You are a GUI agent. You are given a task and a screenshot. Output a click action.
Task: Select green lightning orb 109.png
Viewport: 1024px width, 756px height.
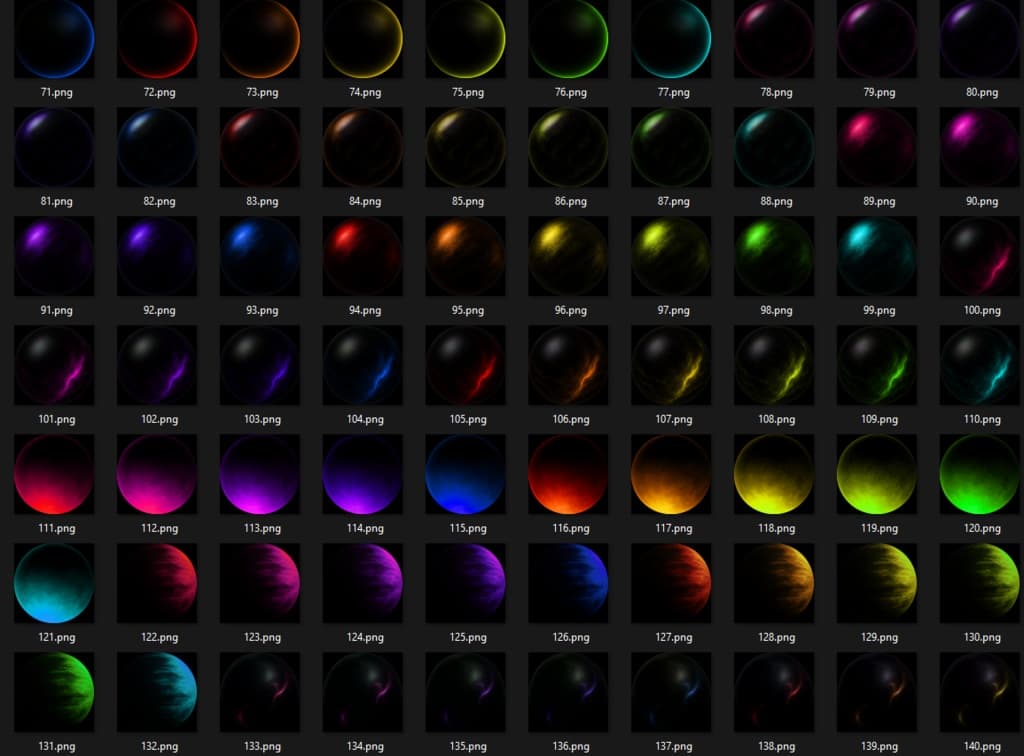877,365
